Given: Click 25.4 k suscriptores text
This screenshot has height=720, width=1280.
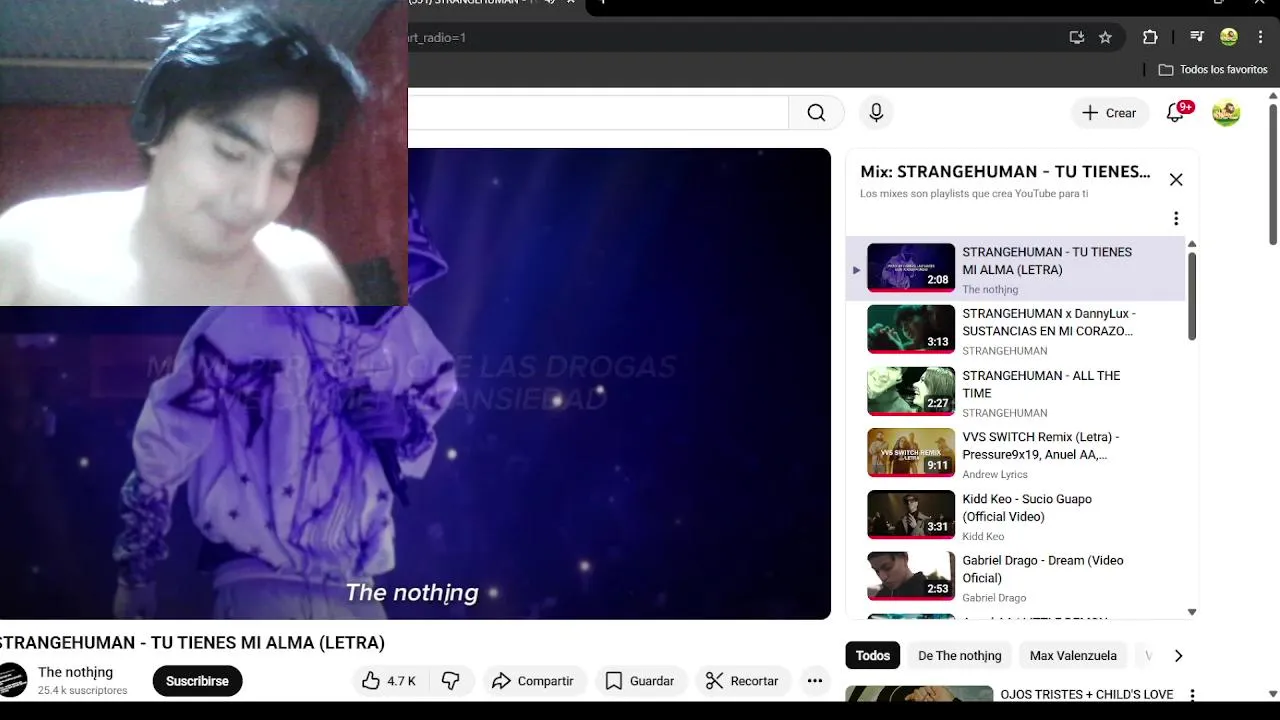Looking at the screenshot, I should (x=82, y=690).
